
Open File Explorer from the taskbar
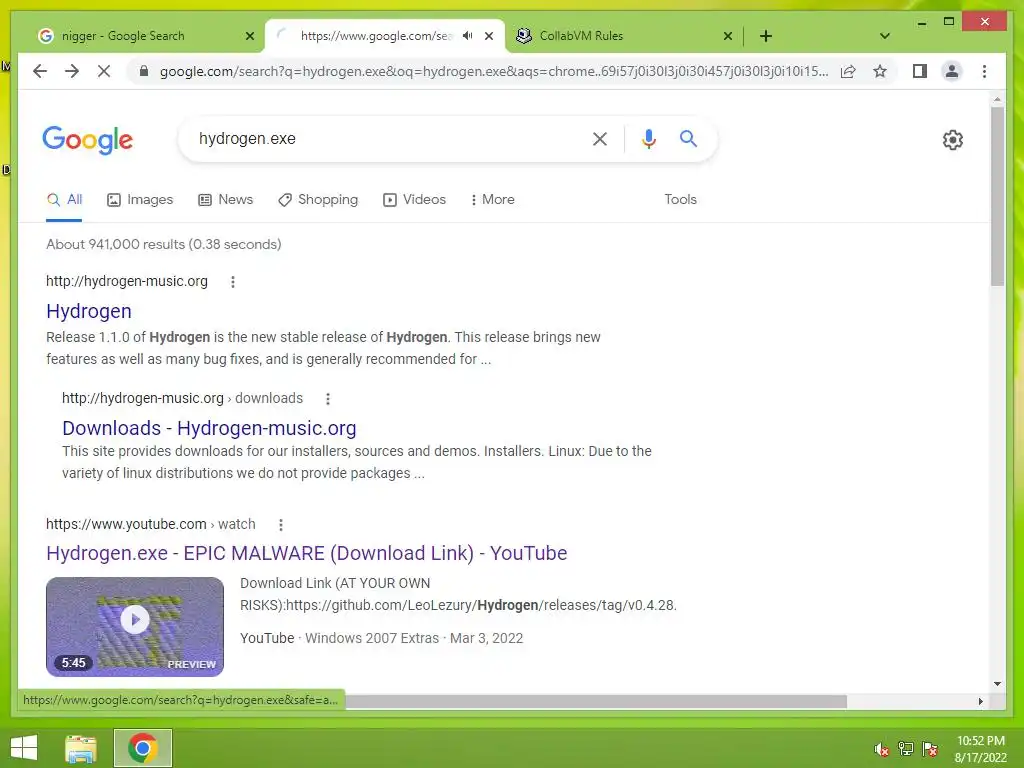pyautogui.click(x=81, y=748)
